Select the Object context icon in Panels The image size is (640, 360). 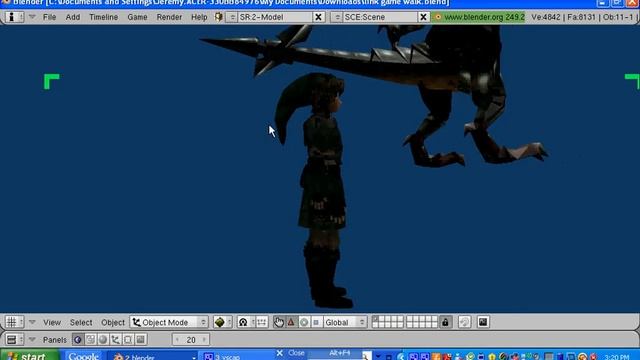coord(116,340)
